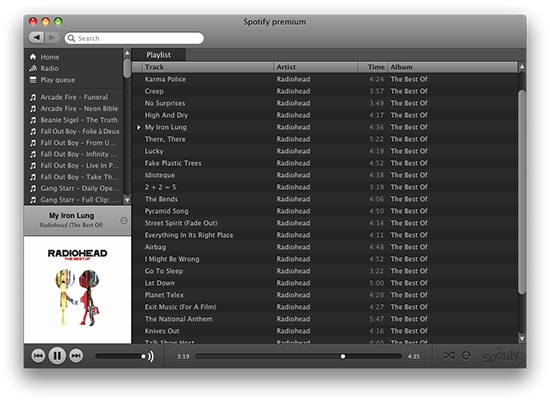Screen dimensions: 550x401
Task: Select the Airbag track
Action: (325, 247)
